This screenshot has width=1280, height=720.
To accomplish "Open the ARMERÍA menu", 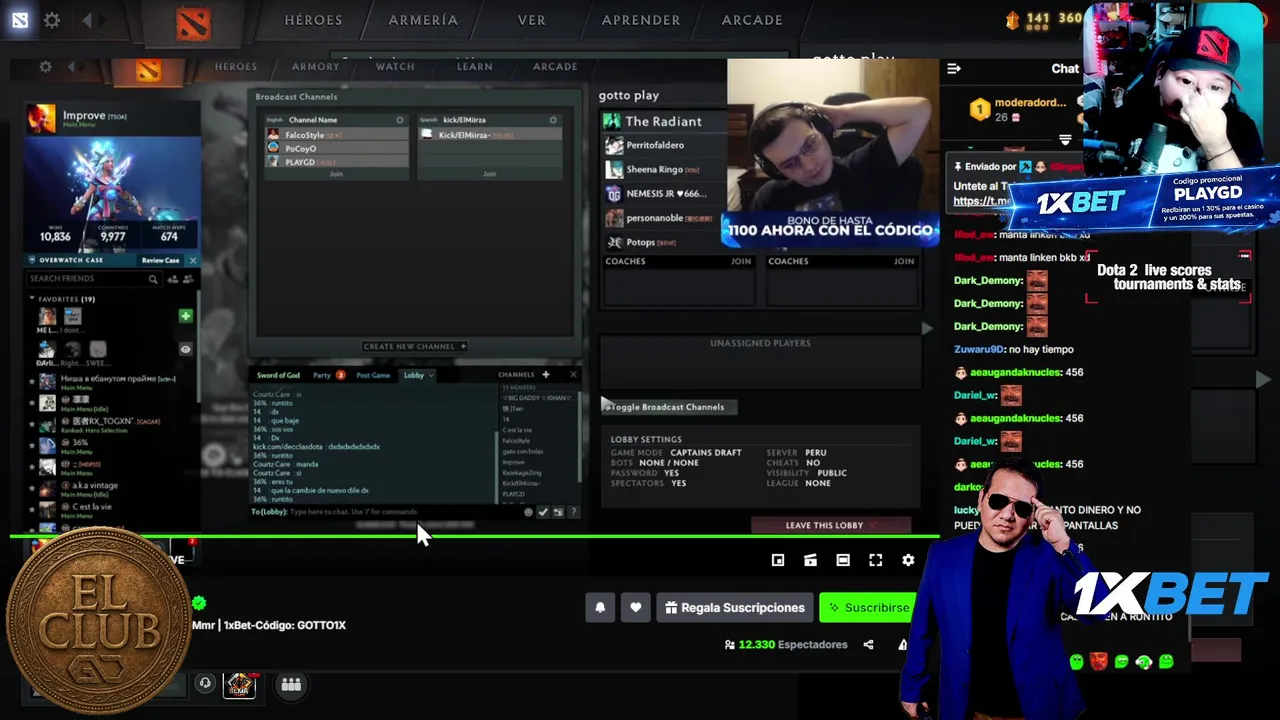I will point(423,20).
